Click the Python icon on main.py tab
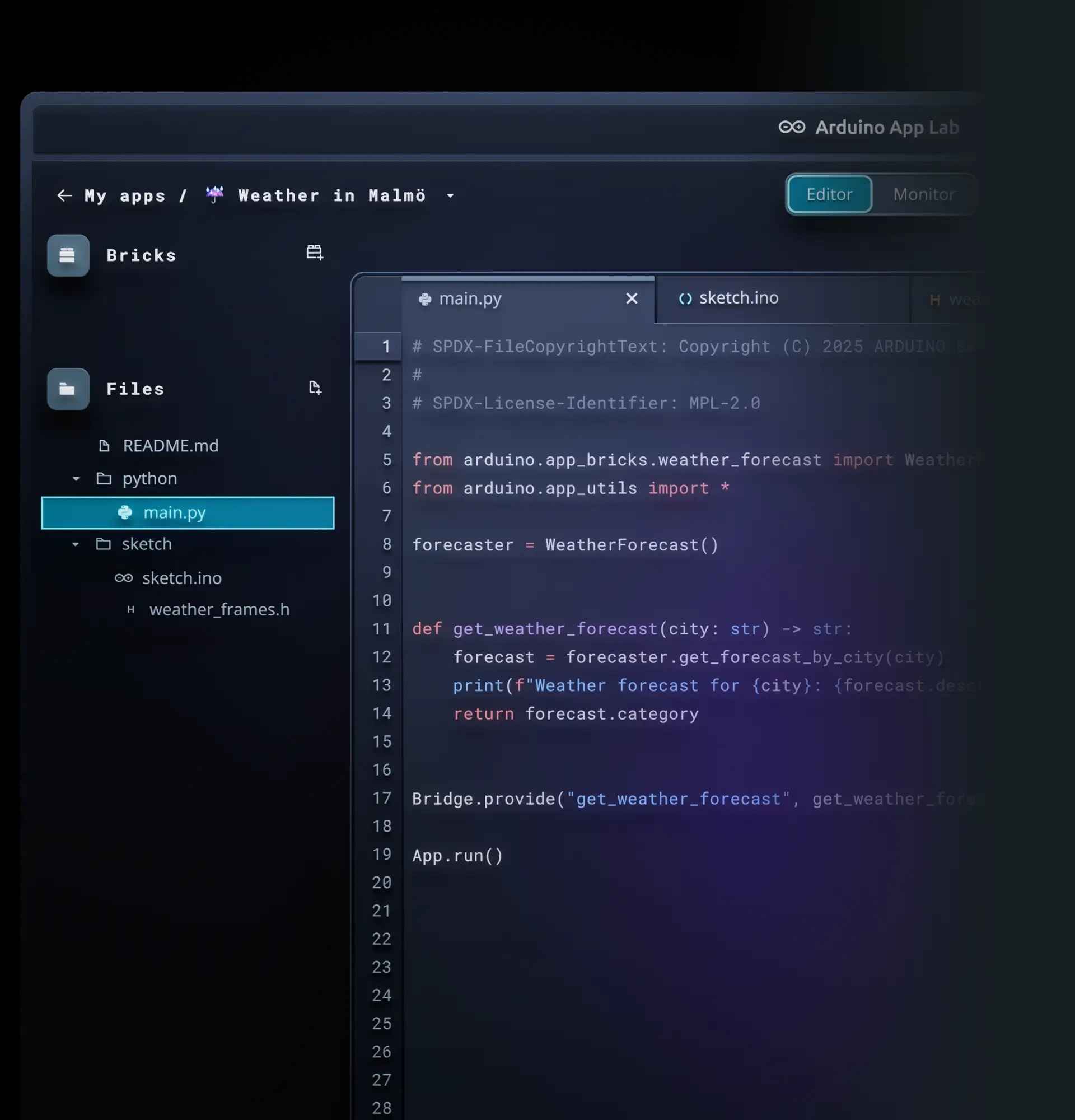The image size is (1075, 1120). [x=425, y=299]
